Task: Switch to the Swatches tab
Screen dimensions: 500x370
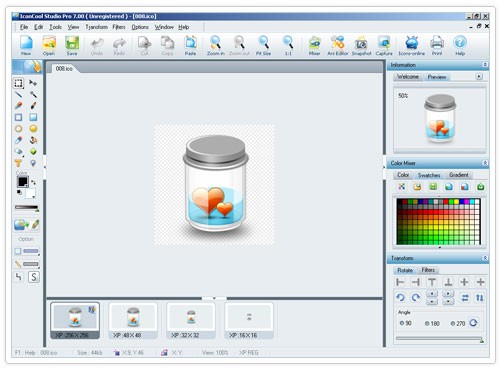Action: (429, 175)
